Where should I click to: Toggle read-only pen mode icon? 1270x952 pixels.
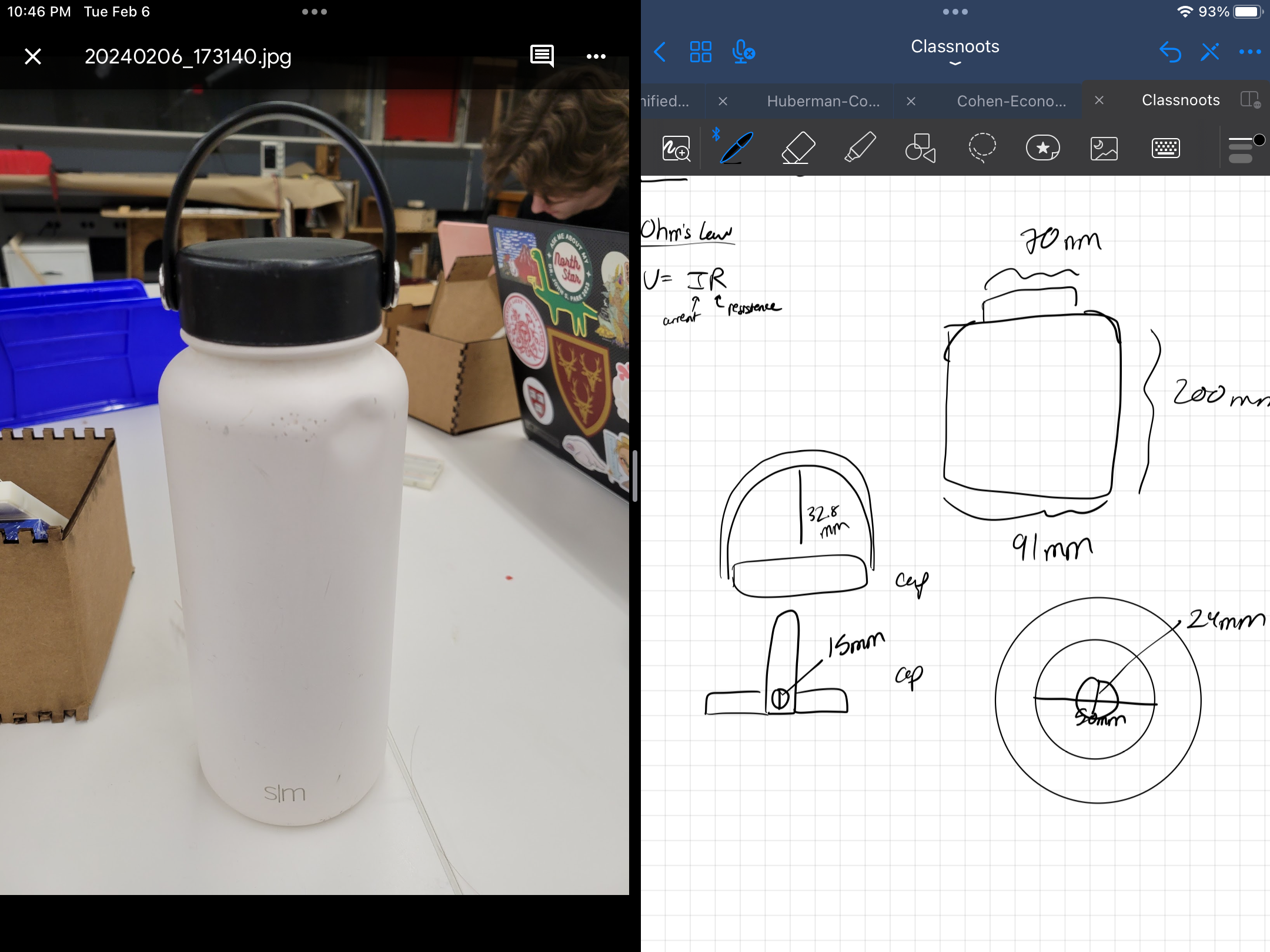pos(1210,52)
